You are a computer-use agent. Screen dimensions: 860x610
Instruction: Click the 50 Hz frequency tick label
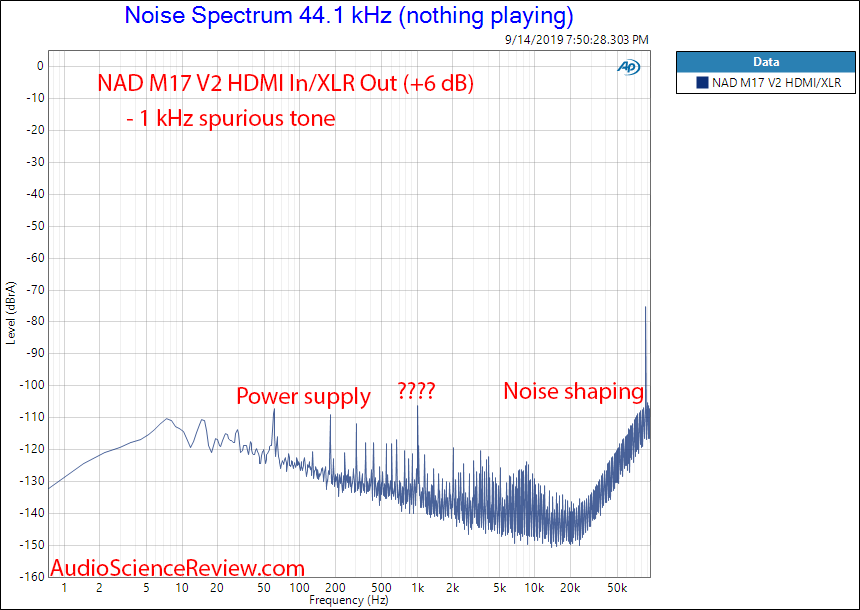point(264,588)
